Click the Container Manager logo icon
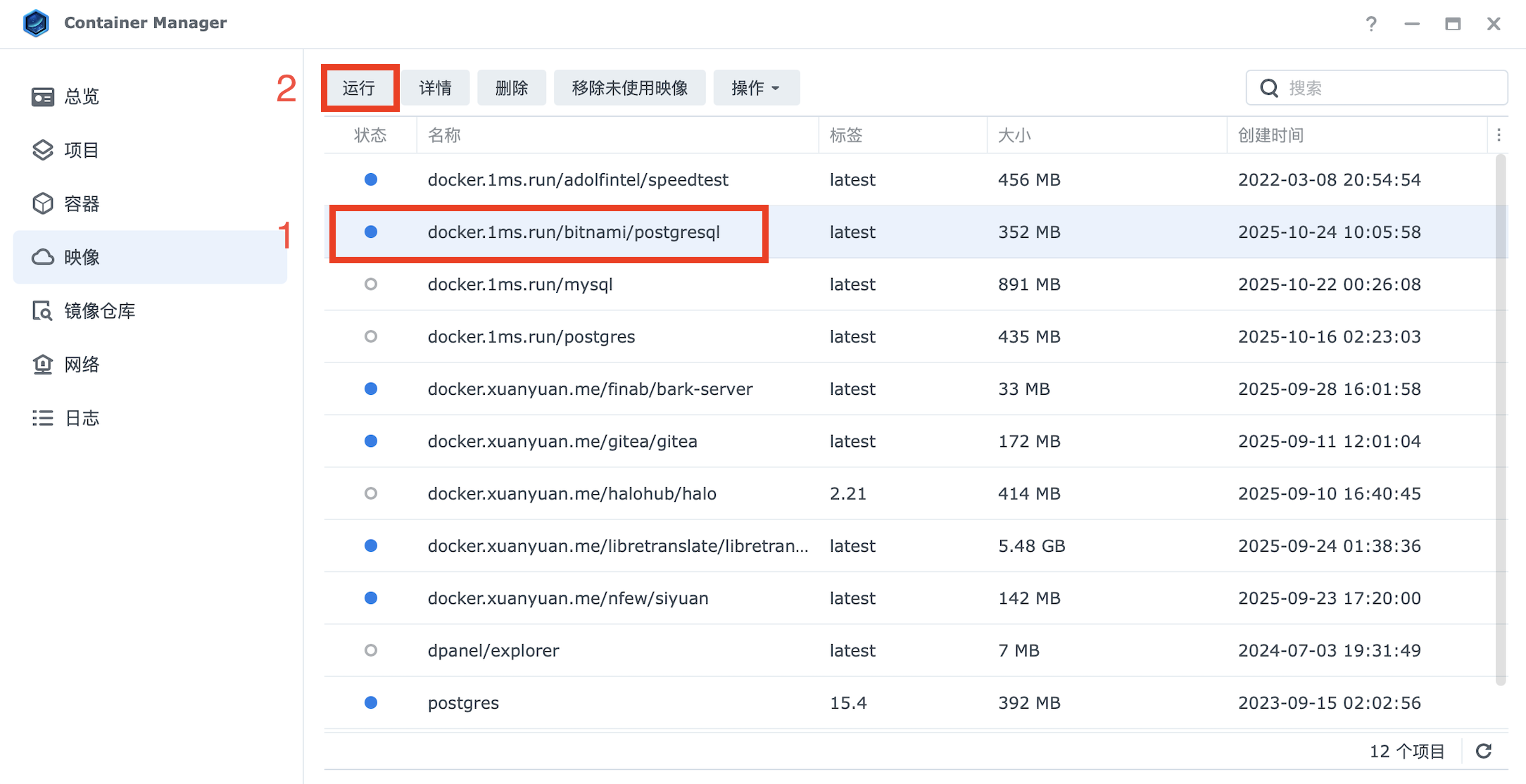The width and height of the screenshot is (1526, 784). click(36, 23)
